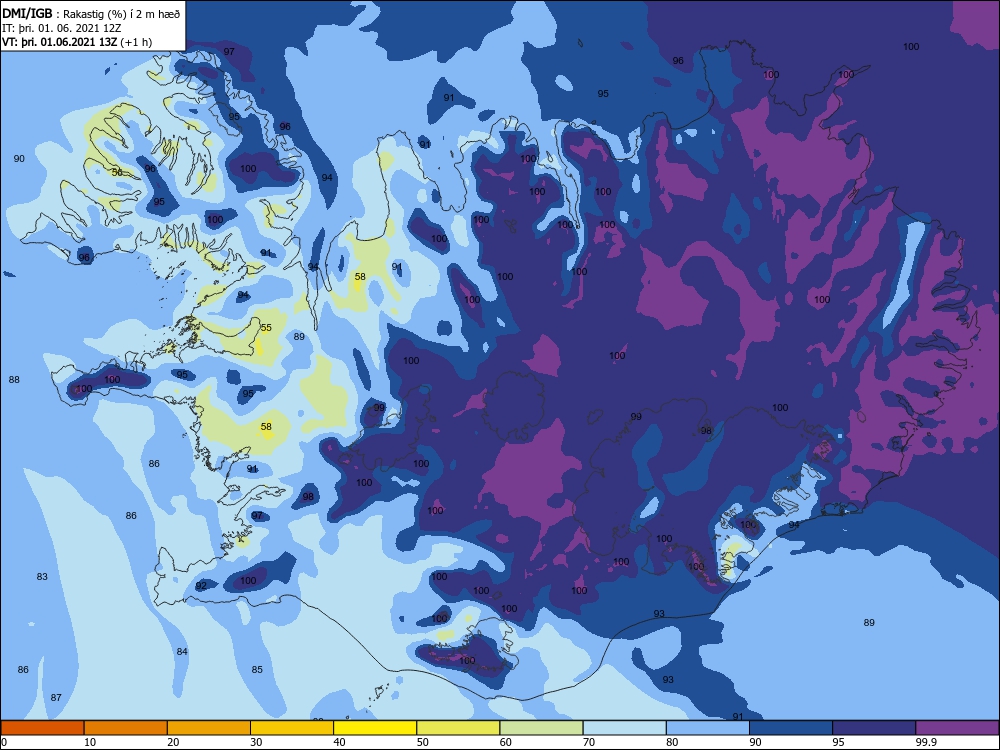Click the '92' value on the southwest peninsula

pos(201,585)
